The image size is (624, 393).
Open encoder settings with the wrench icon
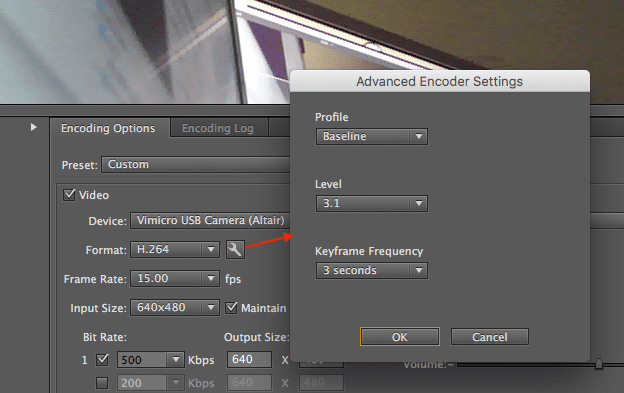235,250
